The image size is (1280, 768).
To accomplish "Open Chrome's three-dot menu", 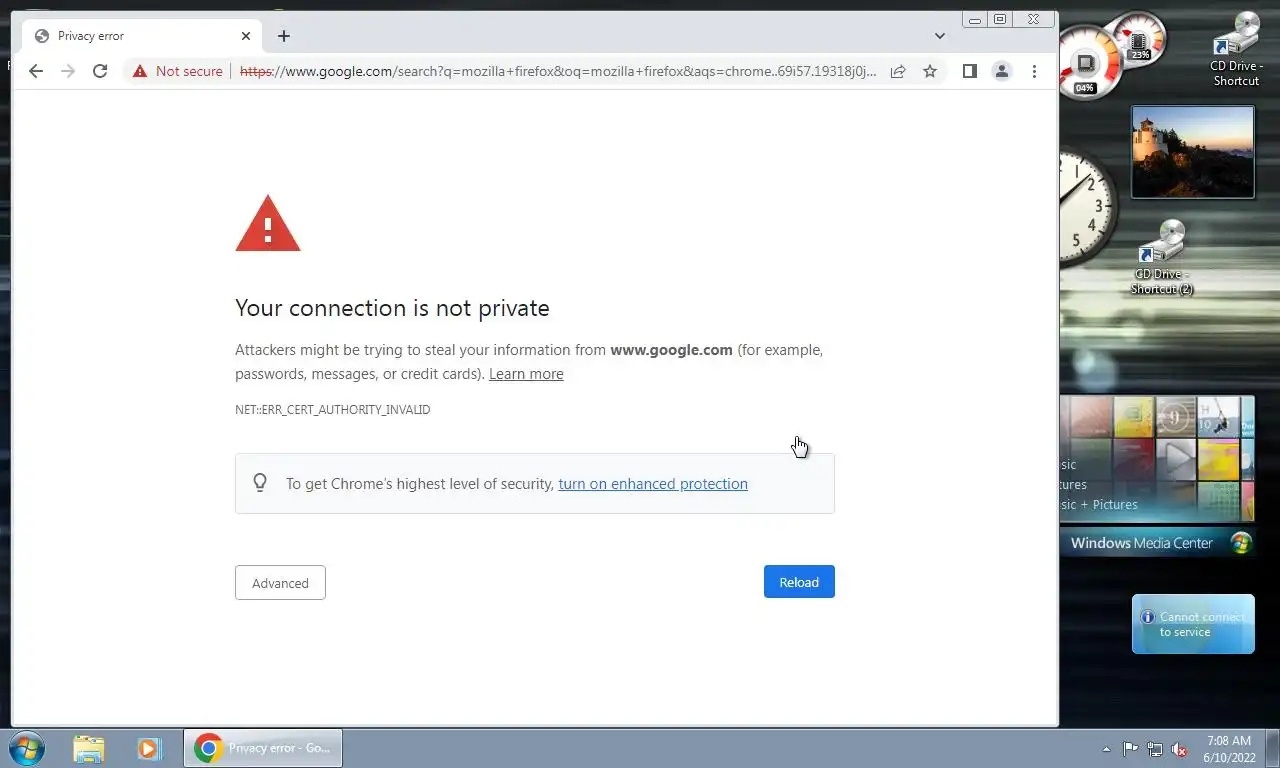I will click(x=1034, y=71).
